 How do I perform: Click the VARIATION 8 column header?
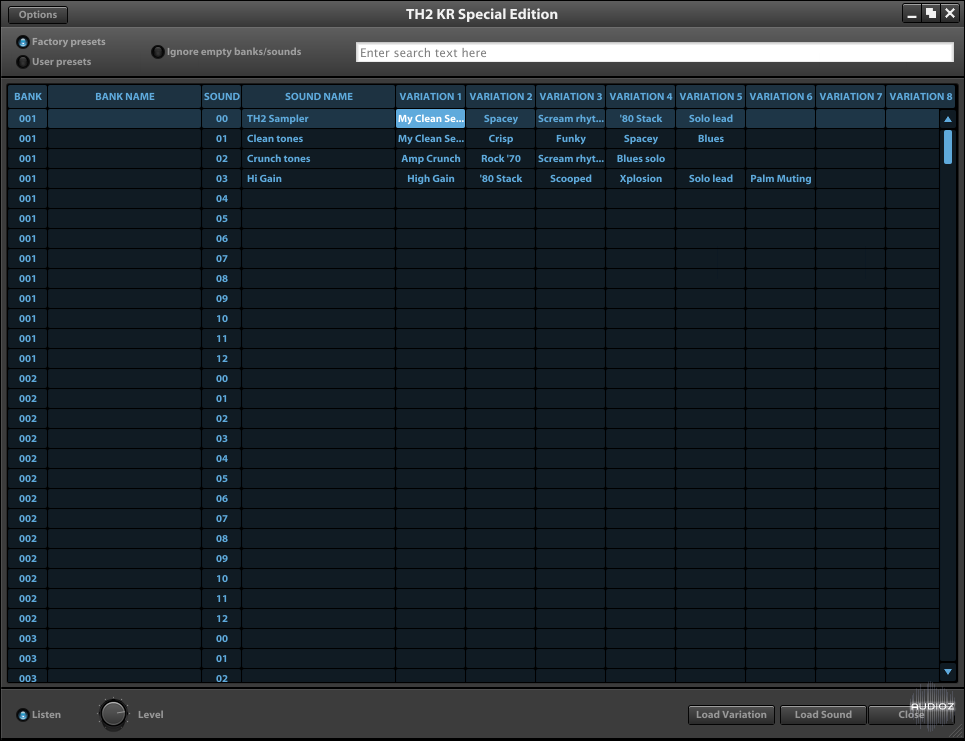[921, 97]
